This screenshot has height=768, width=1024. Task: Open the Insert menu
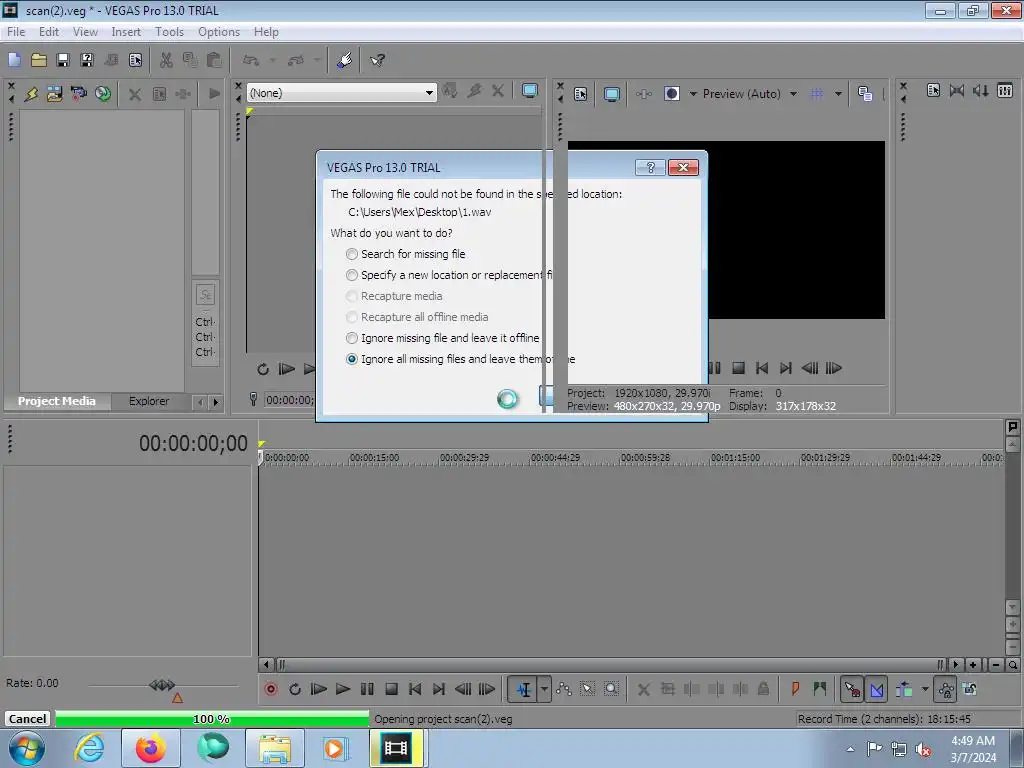click(x=126, y=32)
